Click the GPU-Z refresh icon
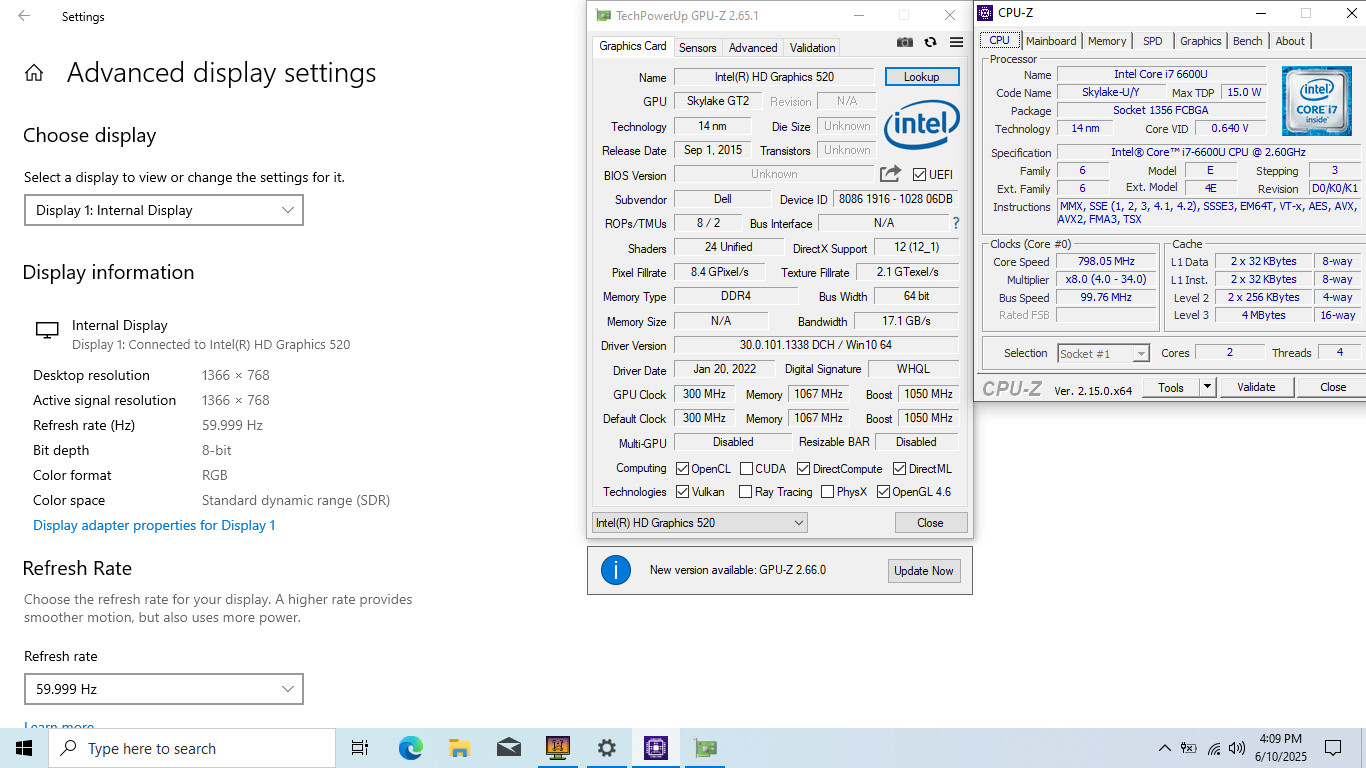This screenshot has height=768, width=1366. (x=930, y=42)
